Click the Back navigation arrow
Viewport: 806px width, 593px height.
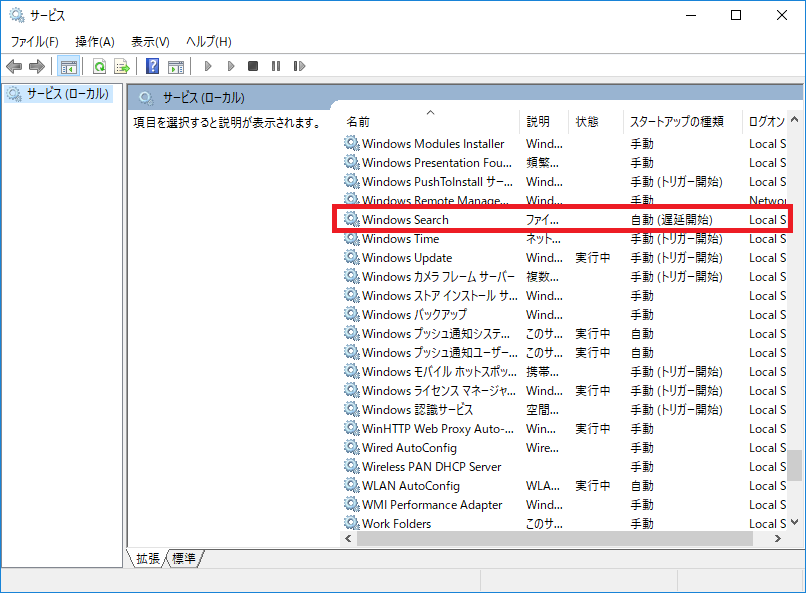tap(14, 66)
